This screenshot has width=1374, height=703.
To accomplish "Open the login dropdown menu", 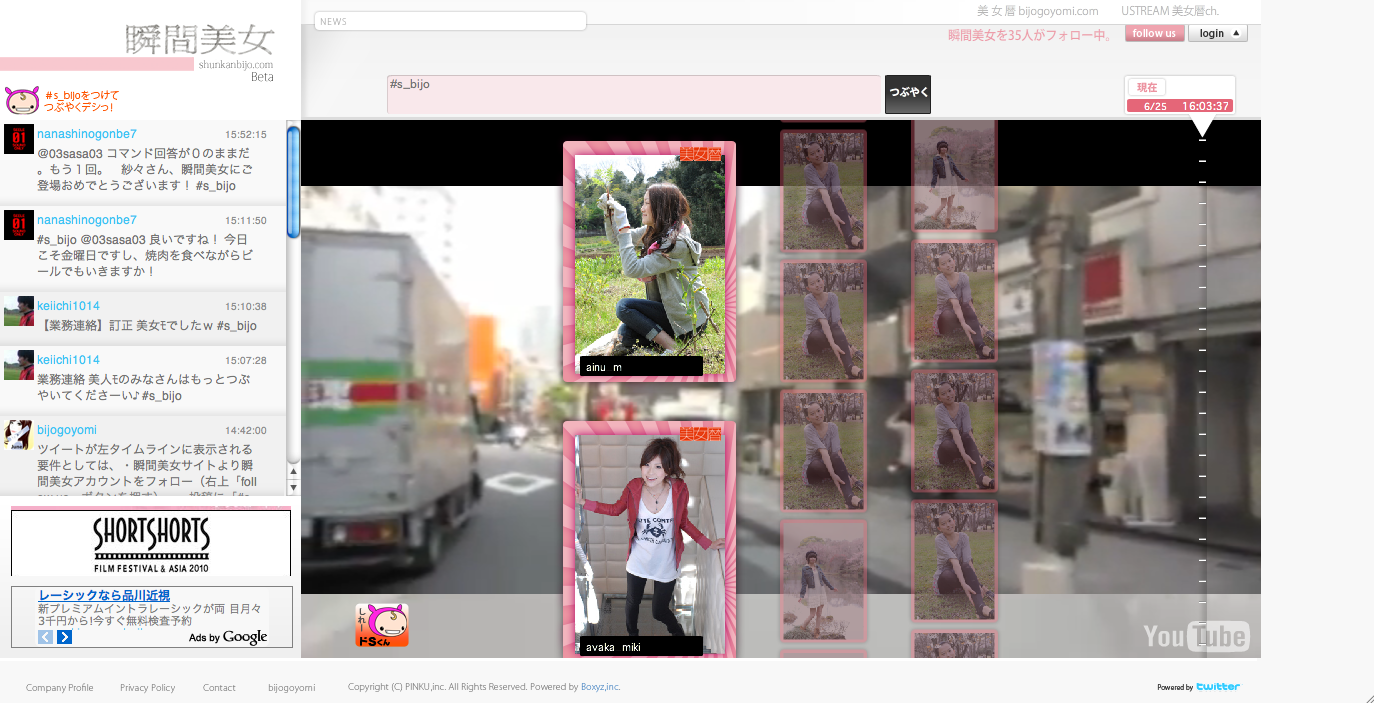I will (1217, 33).
